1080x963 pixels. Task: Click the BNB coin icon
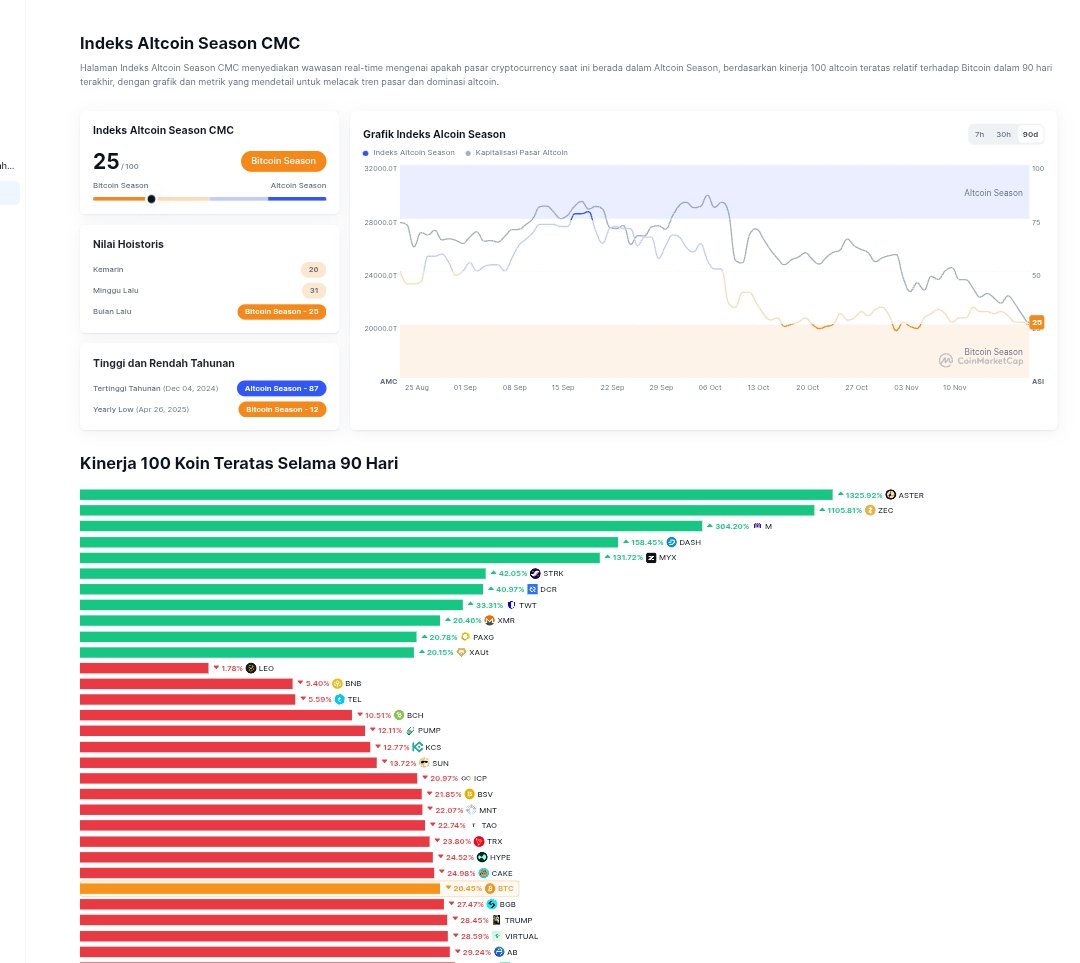338,684
